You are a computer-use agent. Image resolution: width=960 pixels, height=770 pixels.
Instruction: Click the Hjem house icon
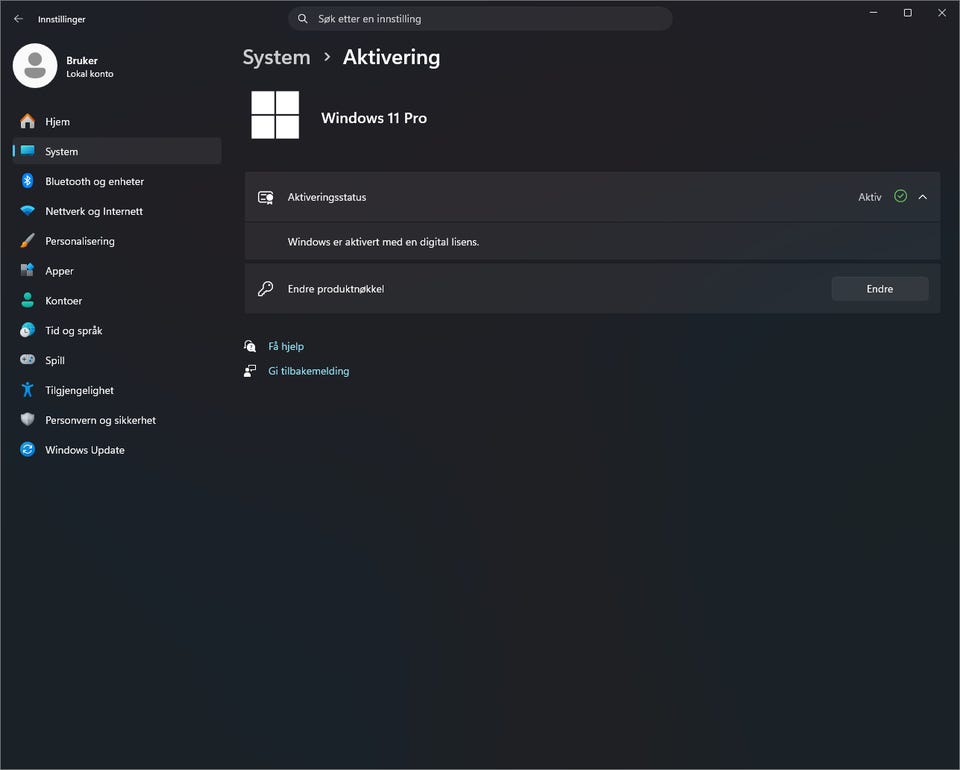click(x=28, y=121)
